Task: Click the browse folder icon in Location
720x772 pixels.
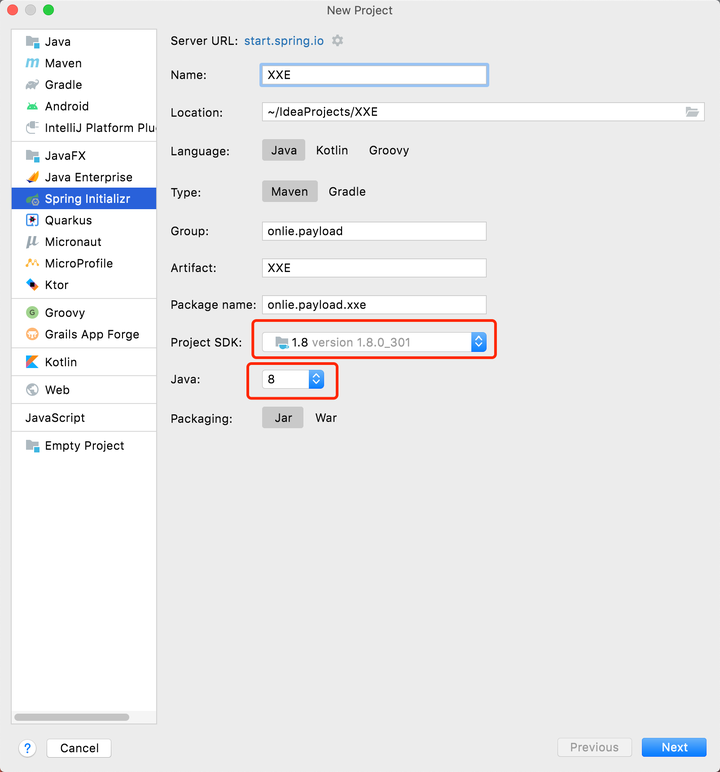Action: pyautogui.click(x=693, y=112)
